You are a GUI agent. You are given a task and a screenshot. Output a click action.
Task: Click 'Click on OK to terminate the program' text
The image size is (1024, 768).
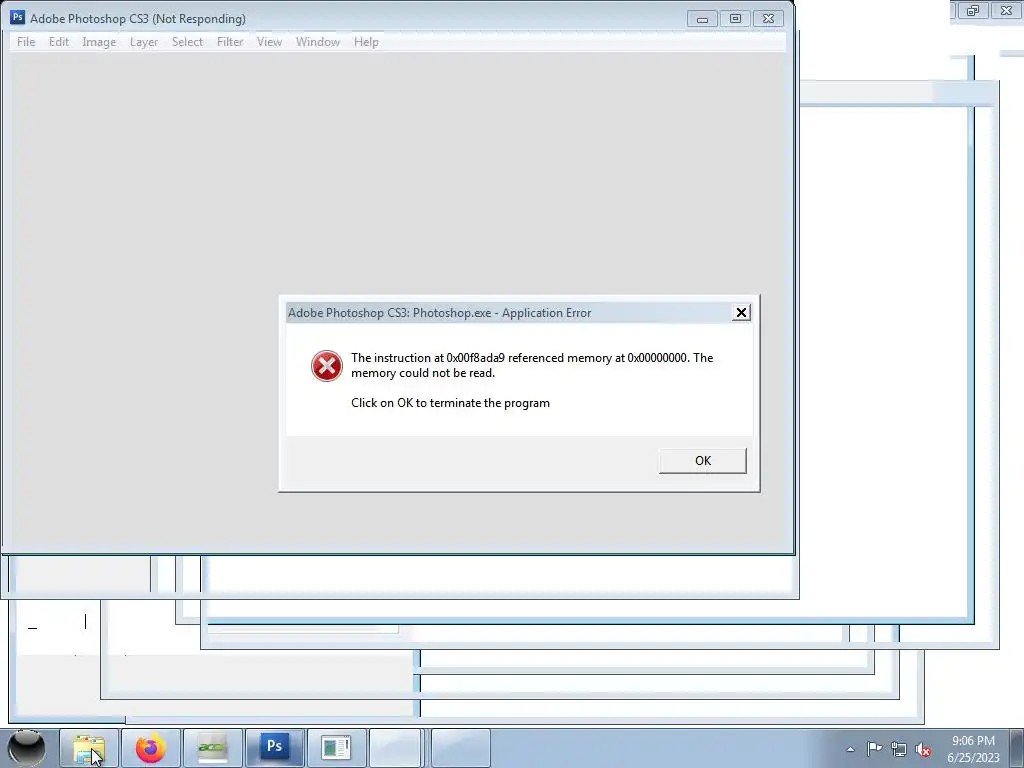pyautogui.click(x=451, y=403)
